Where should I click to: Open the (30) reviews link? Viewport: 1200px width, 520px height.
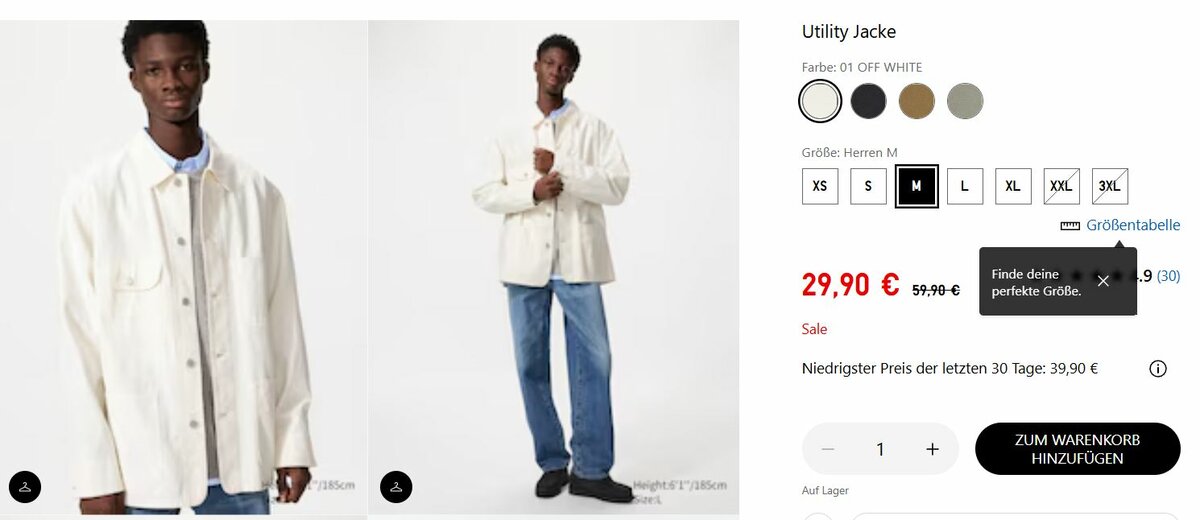[1168, 276]
